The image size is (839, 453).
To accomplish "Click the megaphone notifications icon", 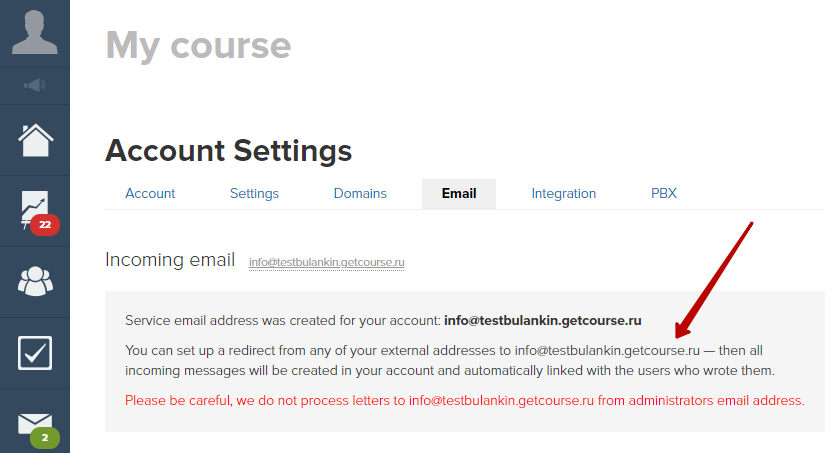I will [x=35, y=85].
